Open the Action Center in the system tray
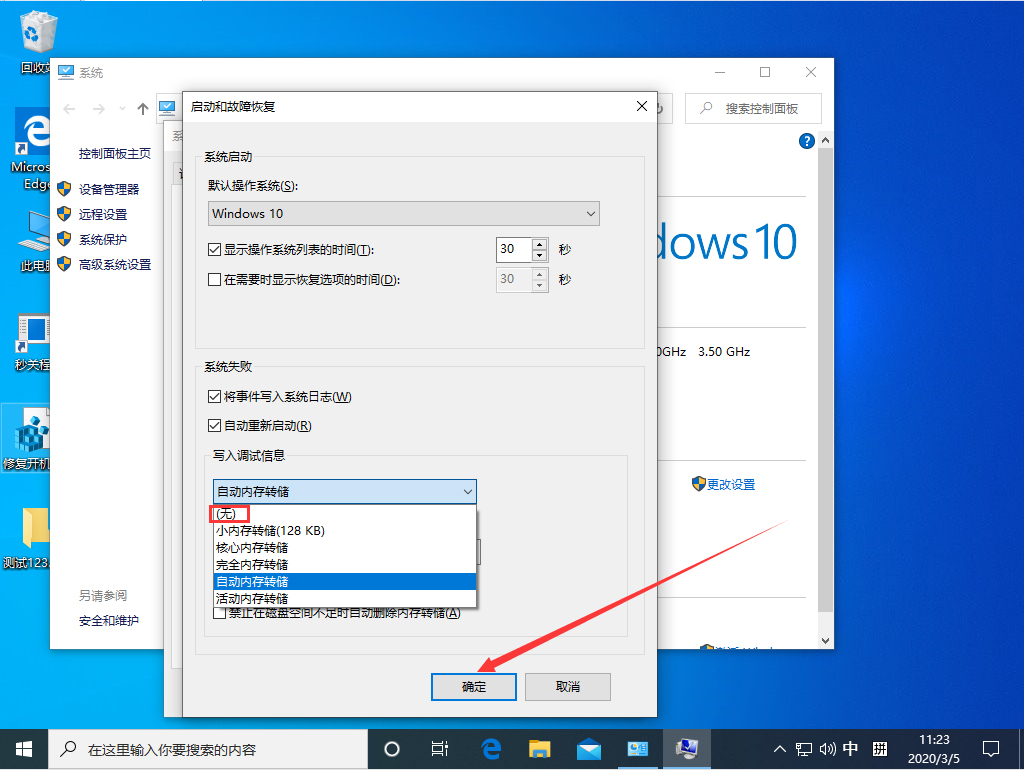Image resolution: width=1024 pixels, height=770 pixels. click(991, 748)
